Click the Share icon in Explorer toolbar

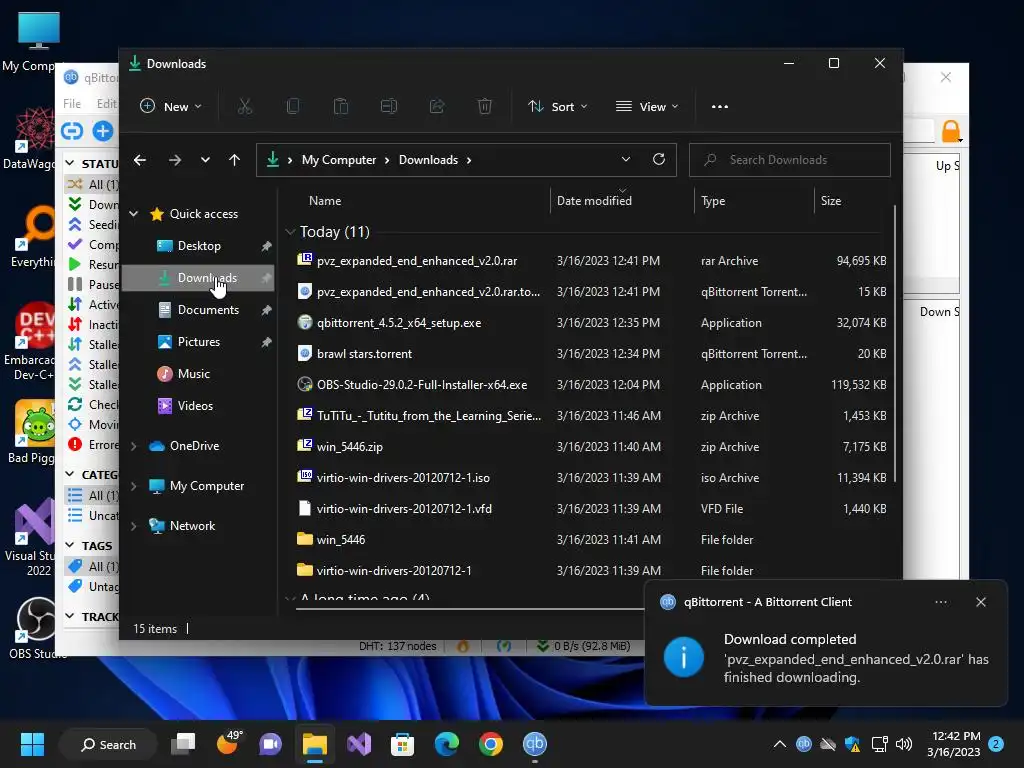point(437,106)
